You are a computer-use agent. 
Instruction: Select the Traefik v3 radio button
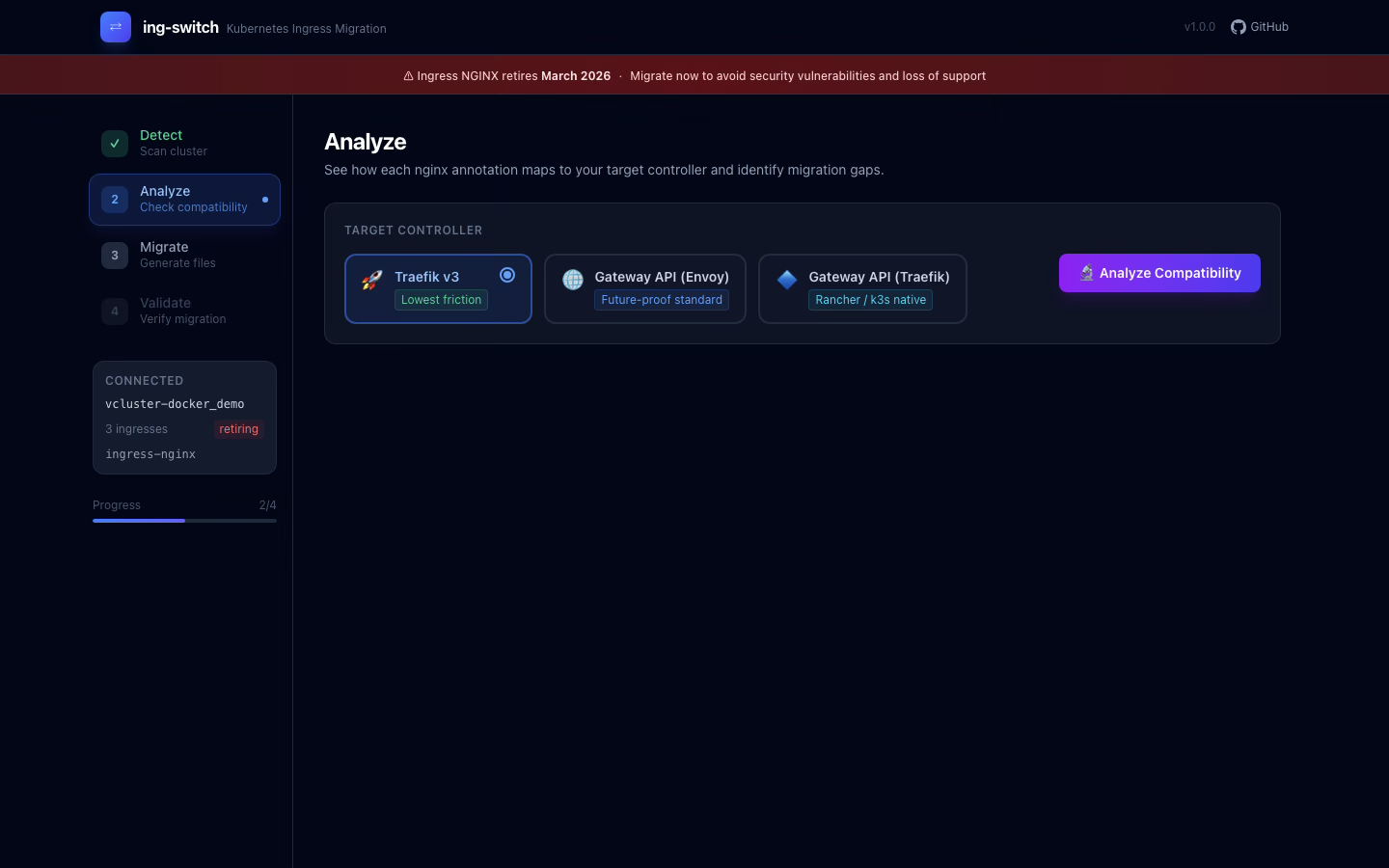click(x=507, y=275)
